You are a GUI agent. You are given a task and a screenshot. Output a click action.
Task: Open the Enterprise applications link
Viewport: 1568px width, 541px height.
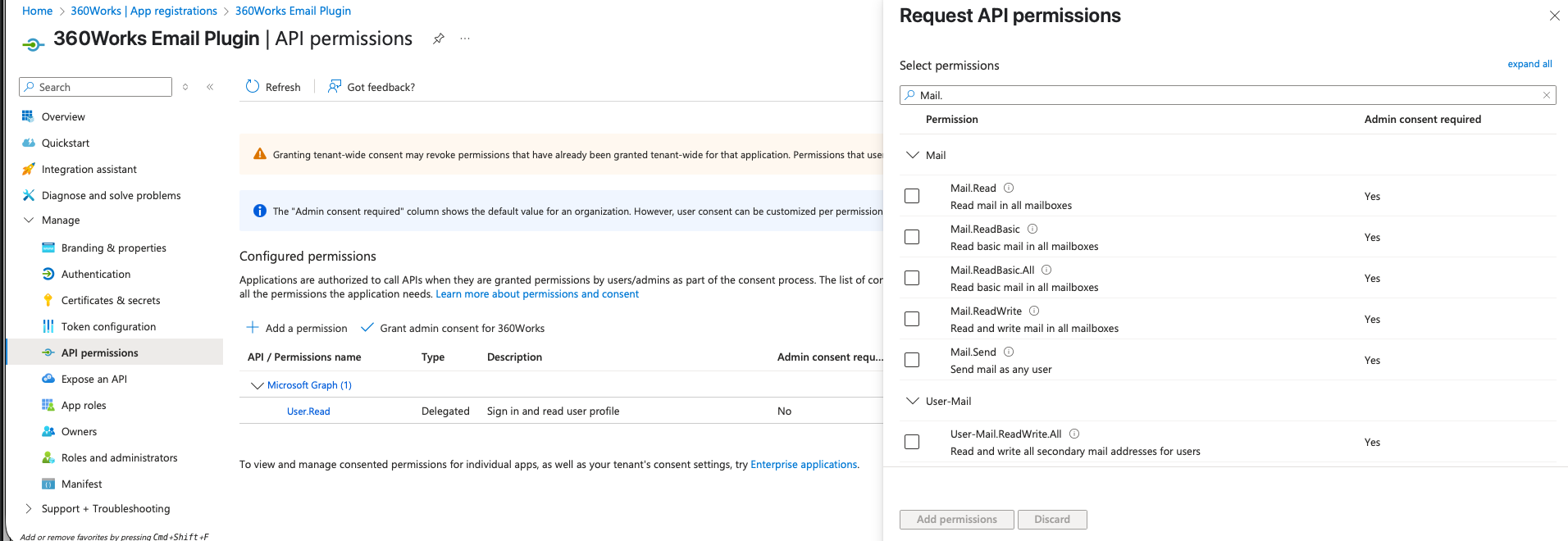click(x=804, y=465)
